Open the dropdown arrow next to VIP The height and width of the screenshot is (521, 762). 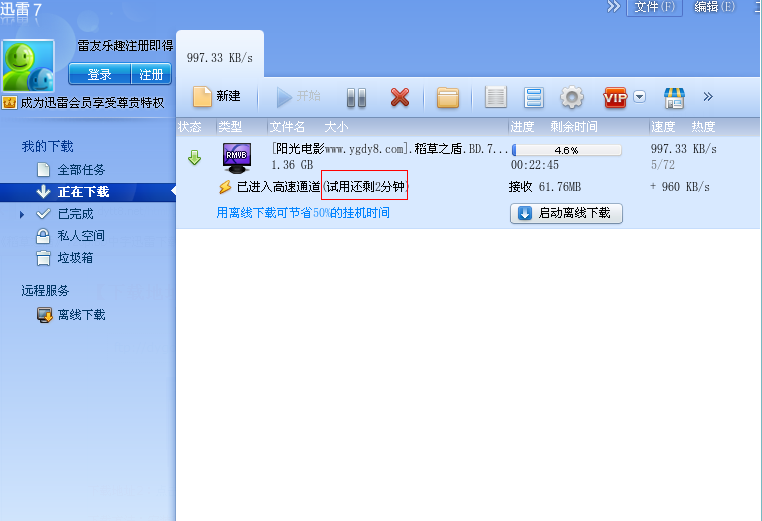click(640, 97)
